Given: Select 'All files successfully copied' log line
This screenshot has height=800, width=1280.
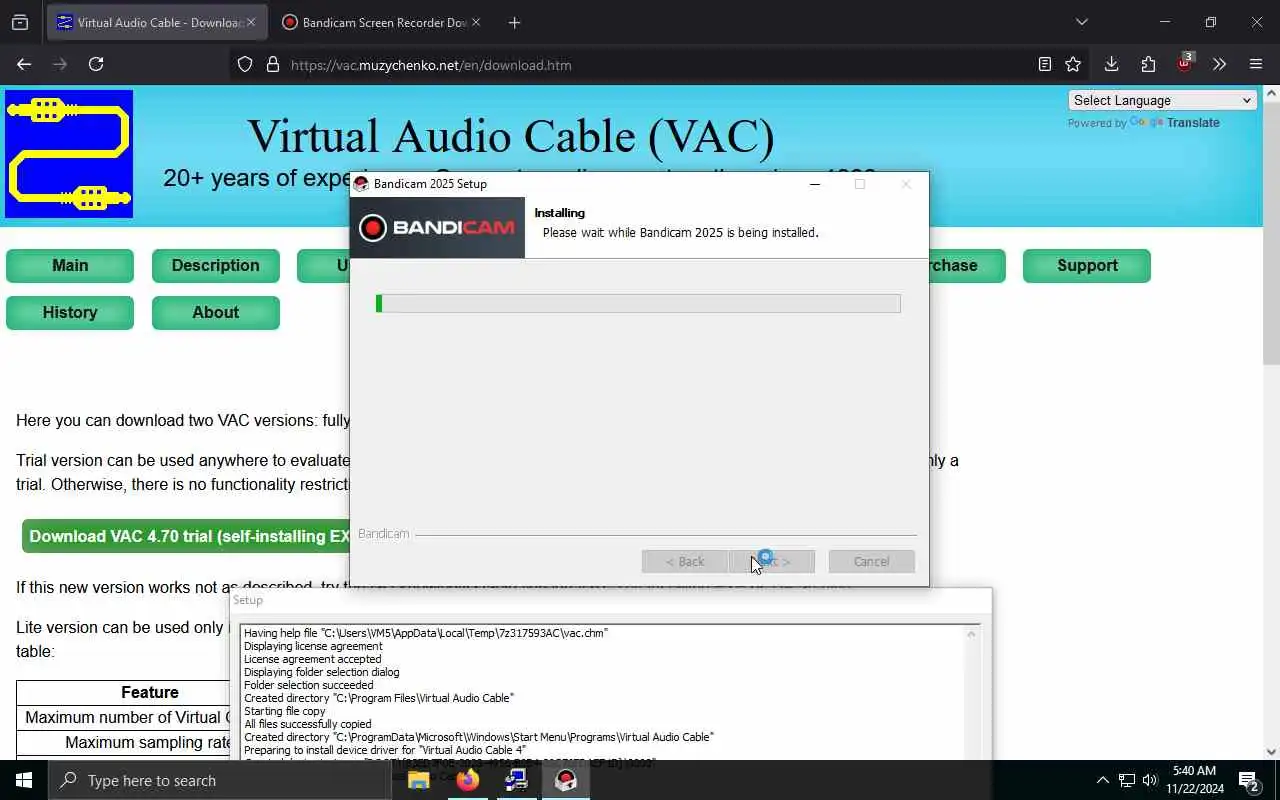Looking at the screenshot, I should [x=307, y=724].
